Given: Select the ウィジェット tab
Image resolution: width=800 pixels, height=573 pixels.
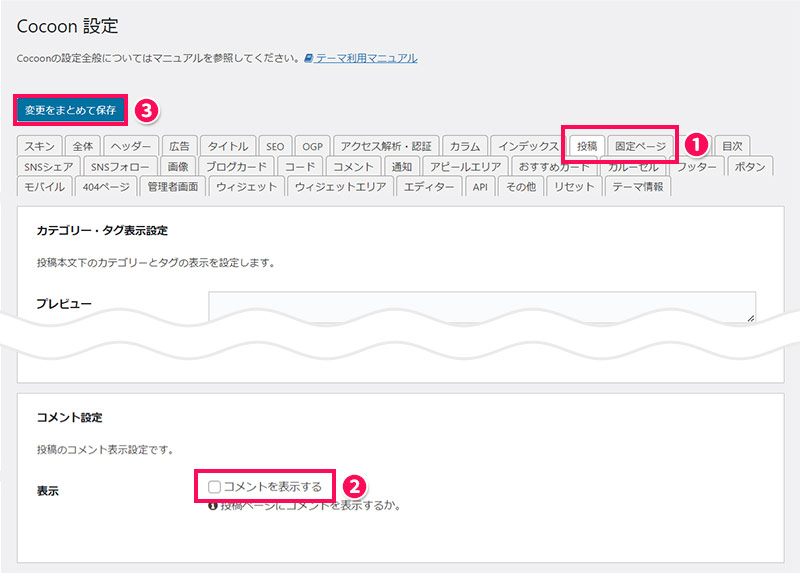Looking at the screenshot, I should [x=246, y=187].
